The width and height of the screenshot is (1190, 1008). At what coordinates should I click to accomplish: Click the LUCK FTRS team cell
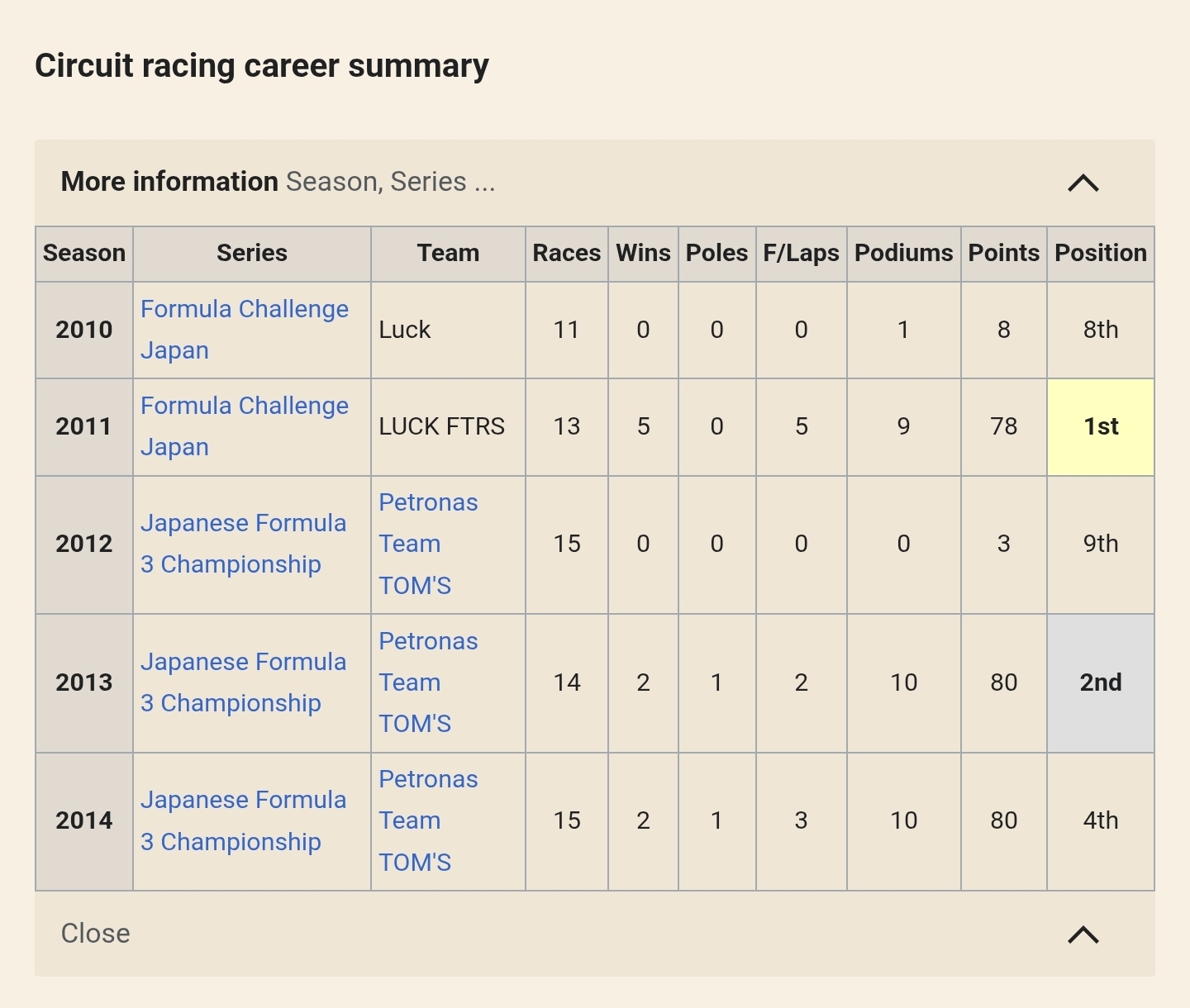coord(448,426)
